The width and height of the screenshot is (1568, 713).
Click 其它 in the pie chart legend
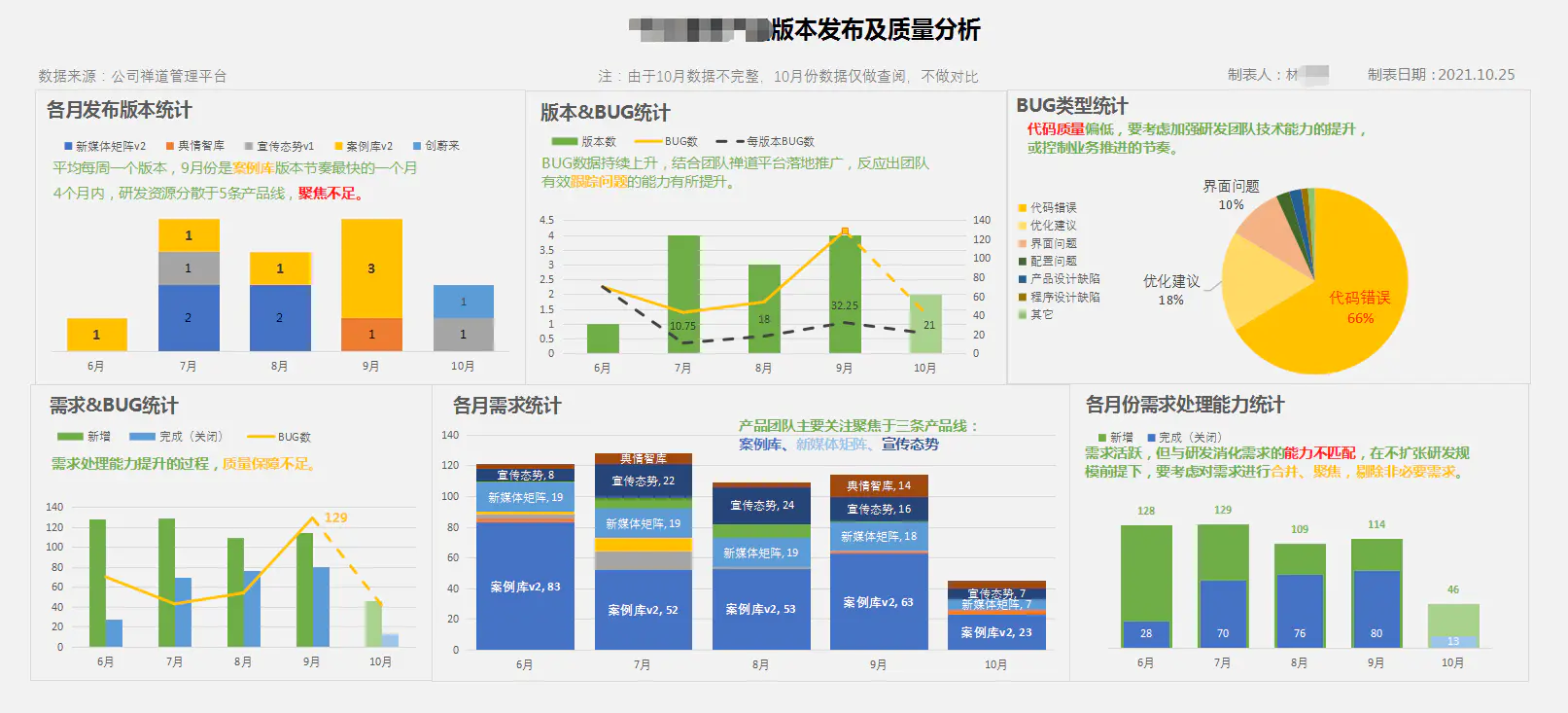click(x=1036, y=314)
